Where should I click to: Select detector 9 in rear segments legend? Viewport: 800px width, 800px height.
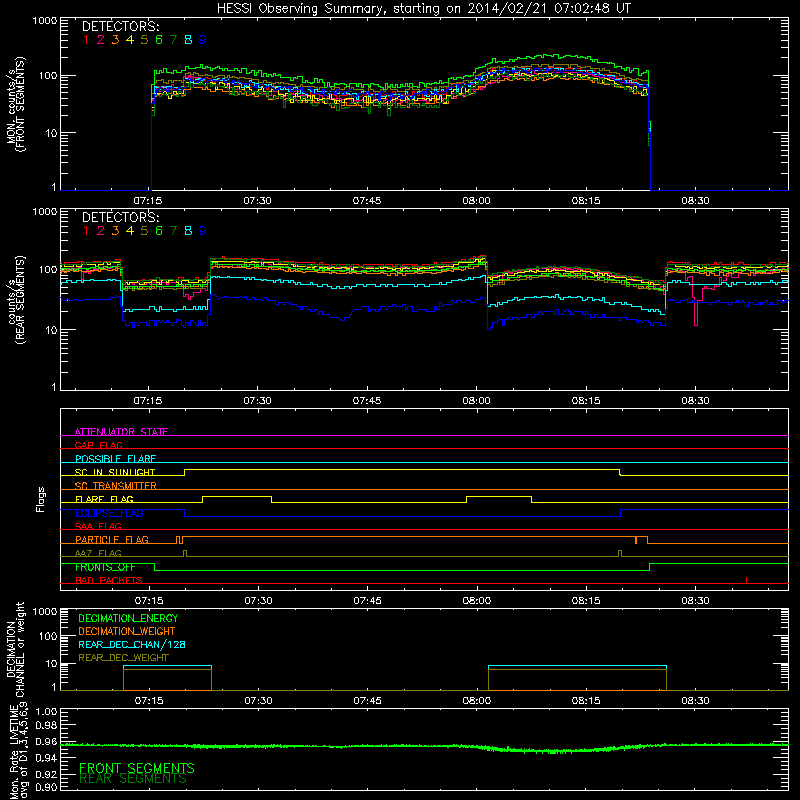click(203, 231)
